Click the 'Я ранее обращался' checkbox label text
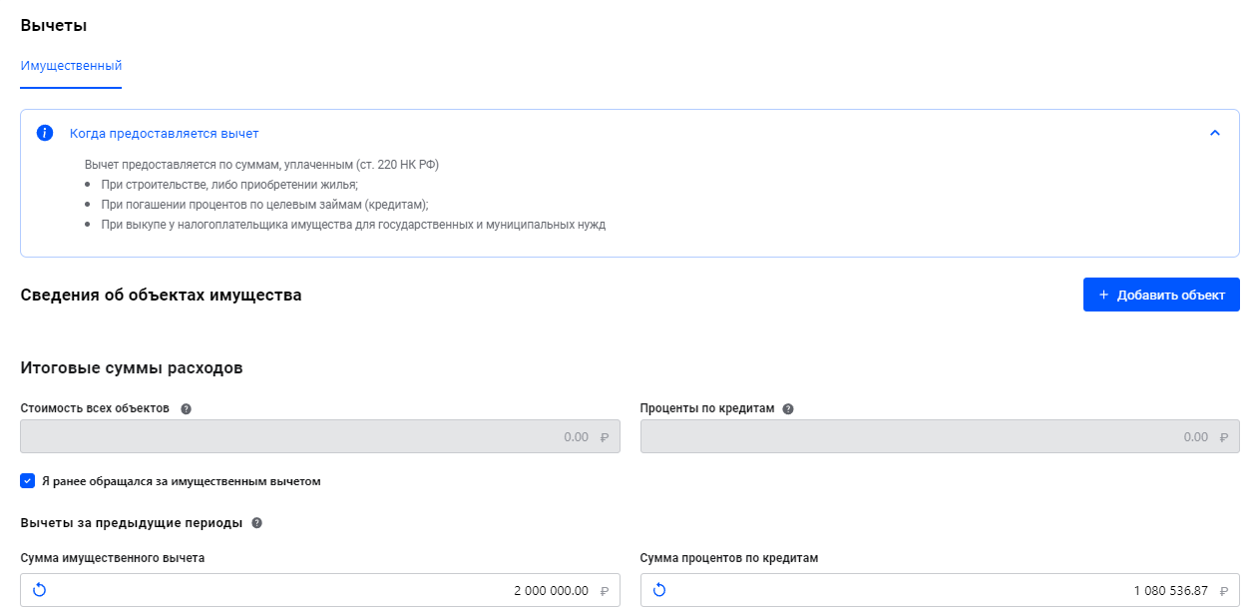The width and height of the screenshot is (1255, 616). pyautogui.click(x=180, y=481)
